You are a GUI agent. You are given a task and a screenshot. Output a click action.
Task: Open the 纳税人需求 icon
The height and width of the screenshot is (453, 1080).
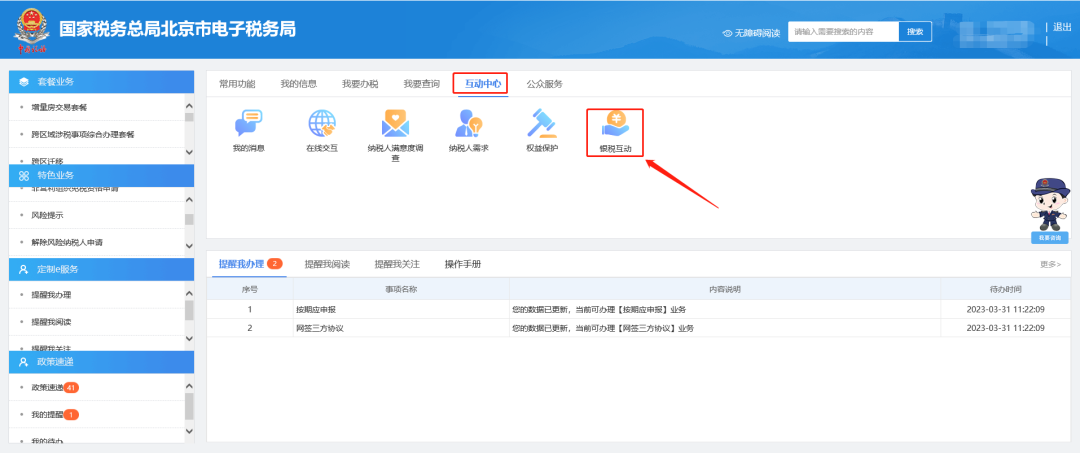point(469,123)
